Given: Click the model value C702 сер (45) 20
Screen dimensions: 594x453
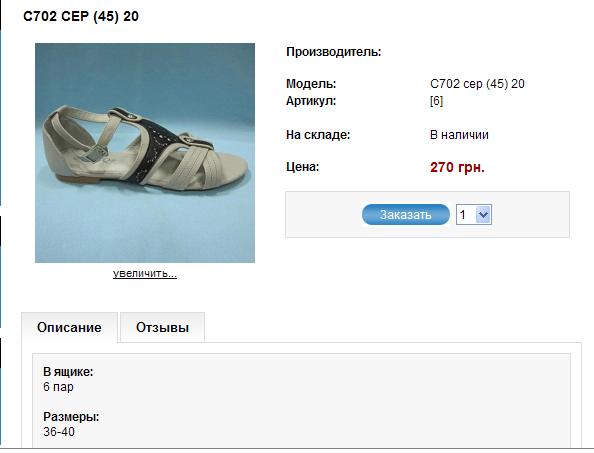Looking at the screenshot, I should [x=477, y=84].
